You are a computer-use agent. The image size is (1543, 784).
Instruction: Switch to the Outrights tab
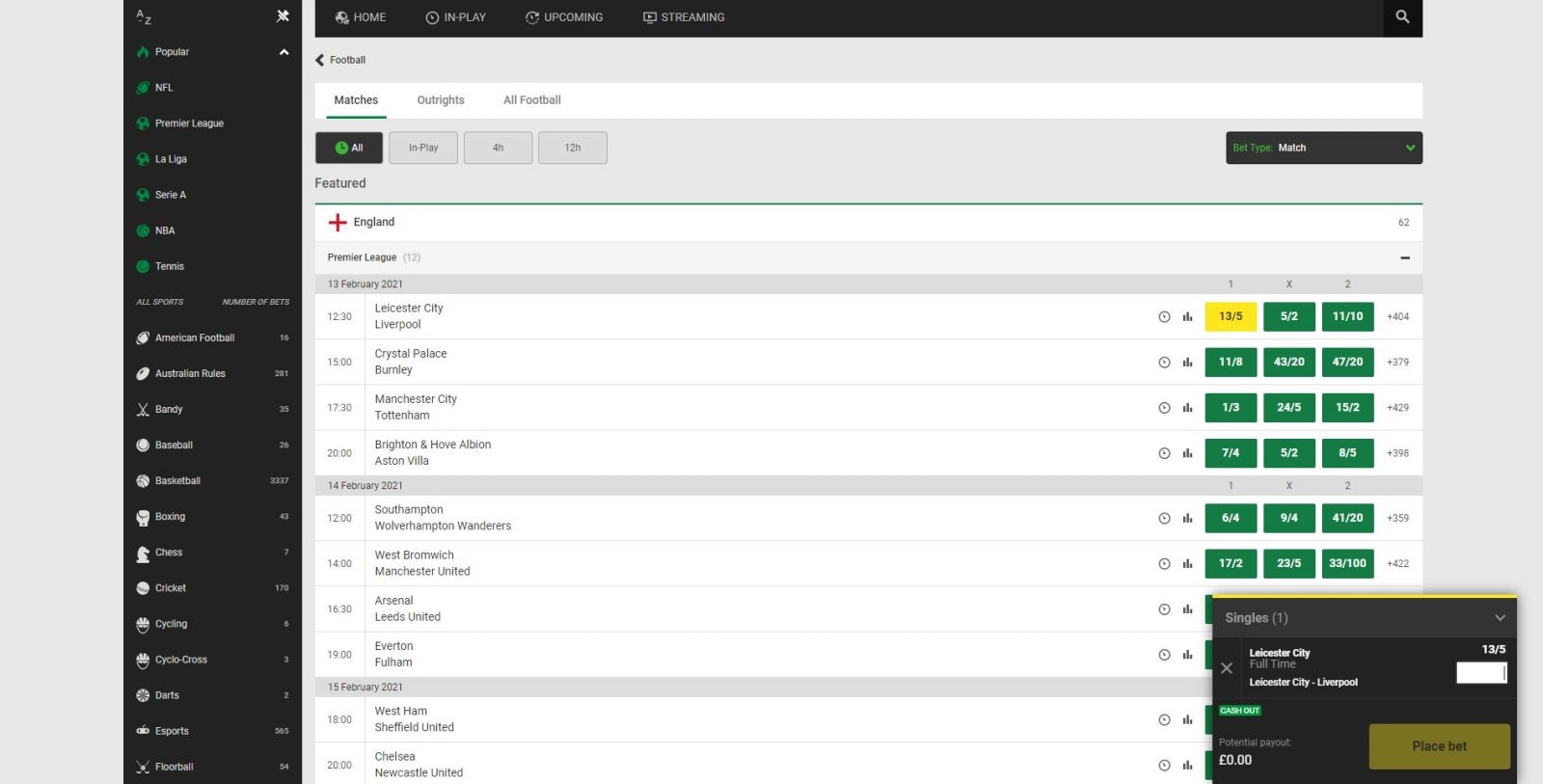(x=441, y=100)
